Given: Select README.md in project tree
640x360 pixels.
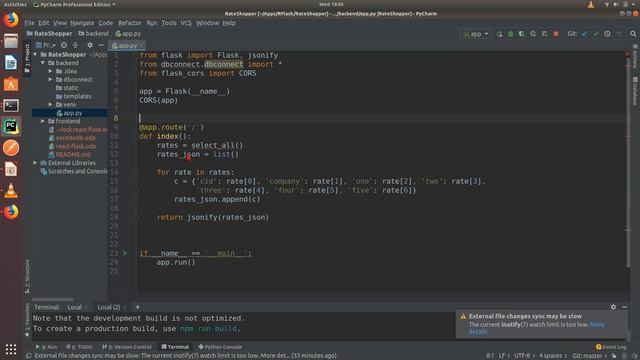Looking at the screenshot, I should pos(73,154).
